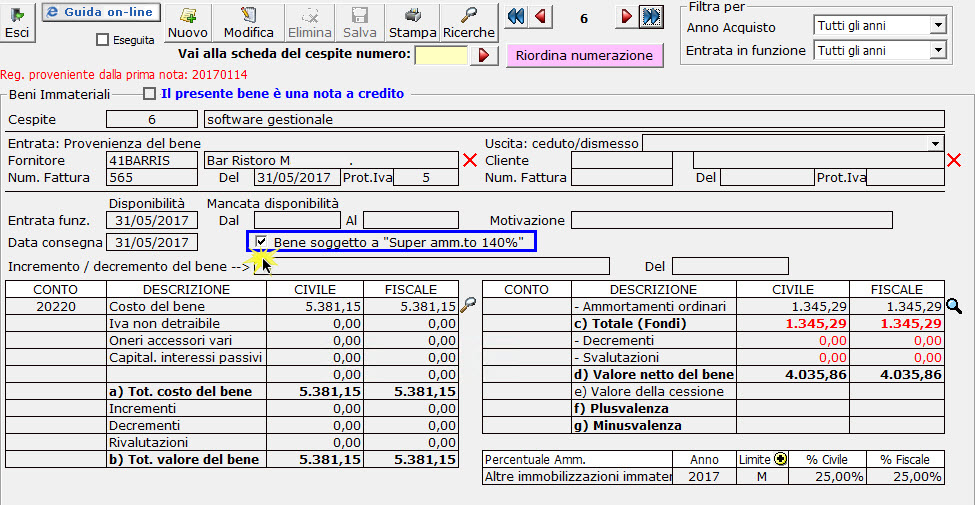
Task: Select % Fiscale 25,00% cell
Action: click(905, 476)
